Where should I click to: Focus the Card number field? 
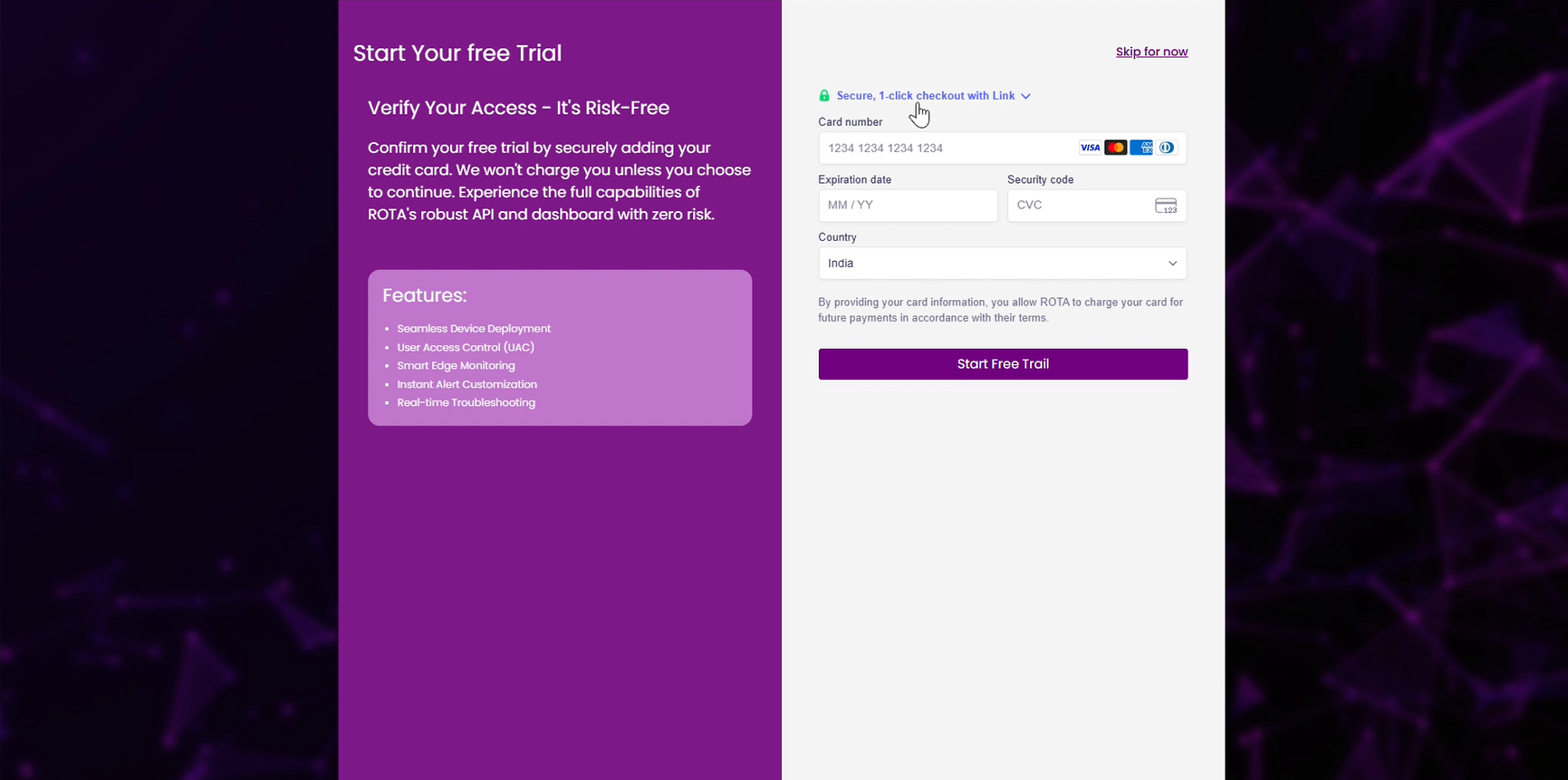[x=942, y=148]
